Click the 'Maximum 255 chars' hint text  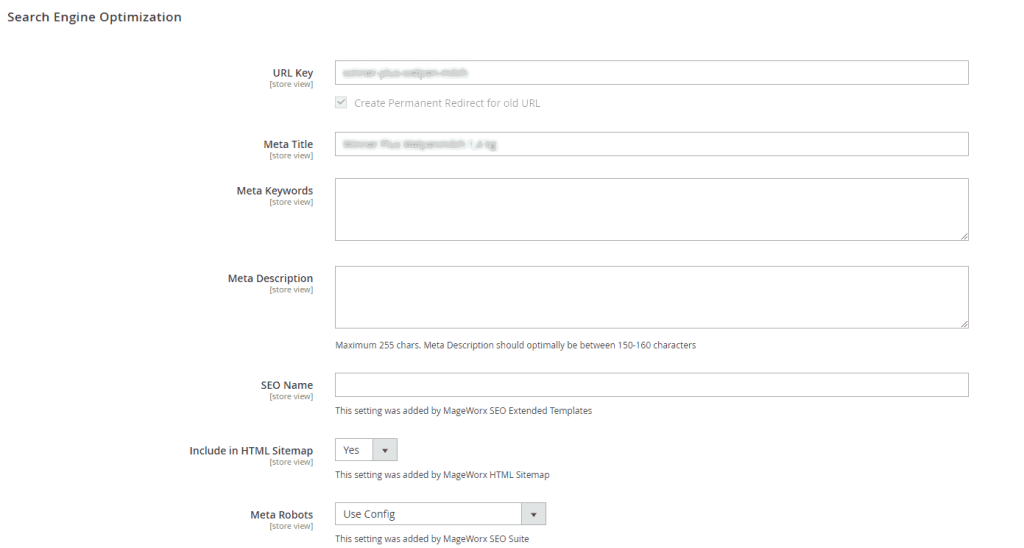tap(515, 345)
